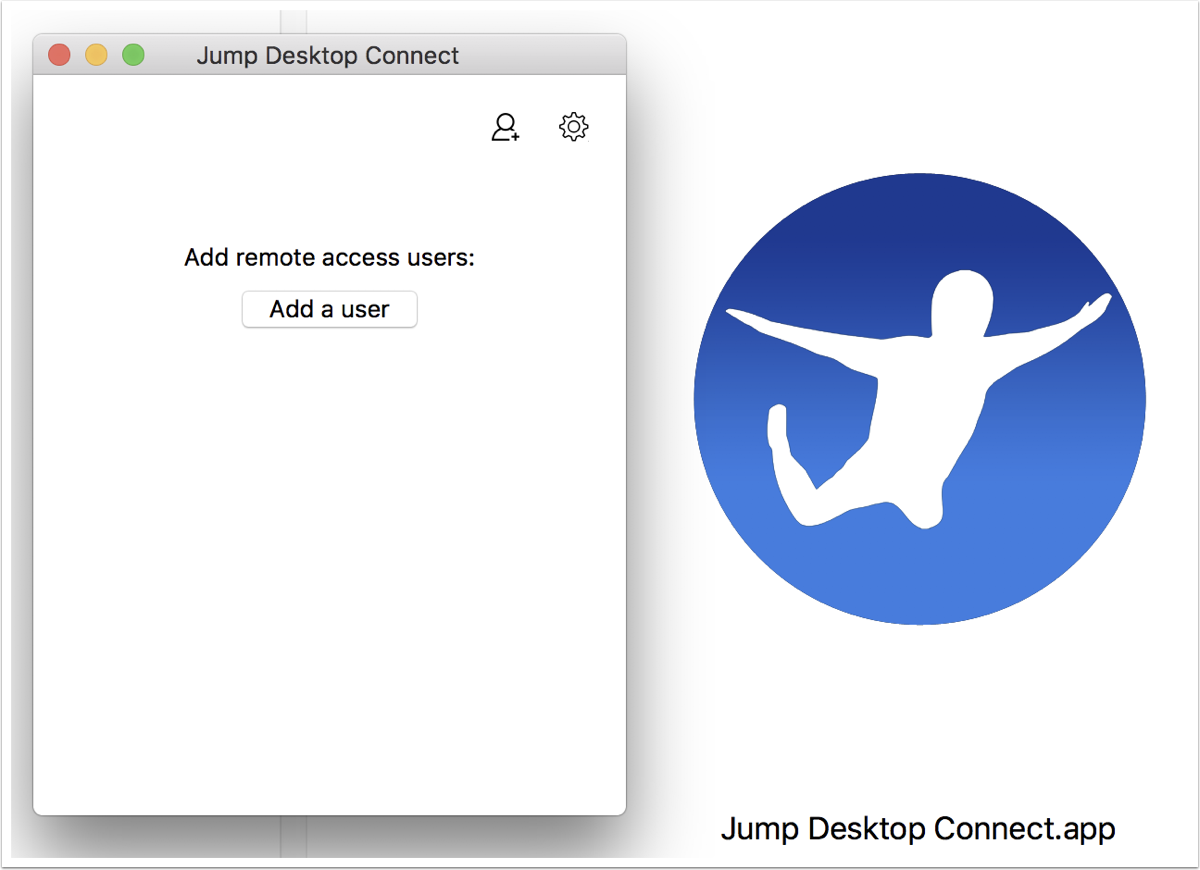Select the "Jump Desktop Connect.app" filename label

(917, 828)
